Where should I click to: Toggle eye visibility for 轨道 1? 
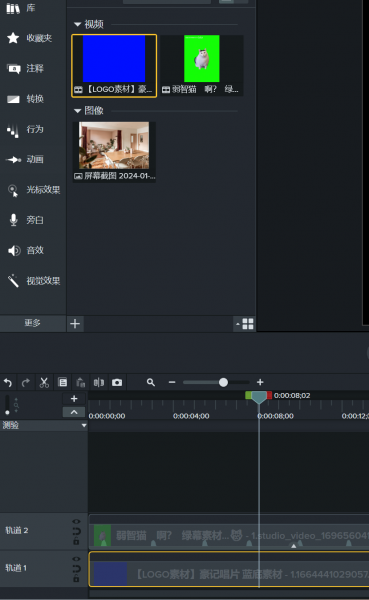click(x=77, y=559)
